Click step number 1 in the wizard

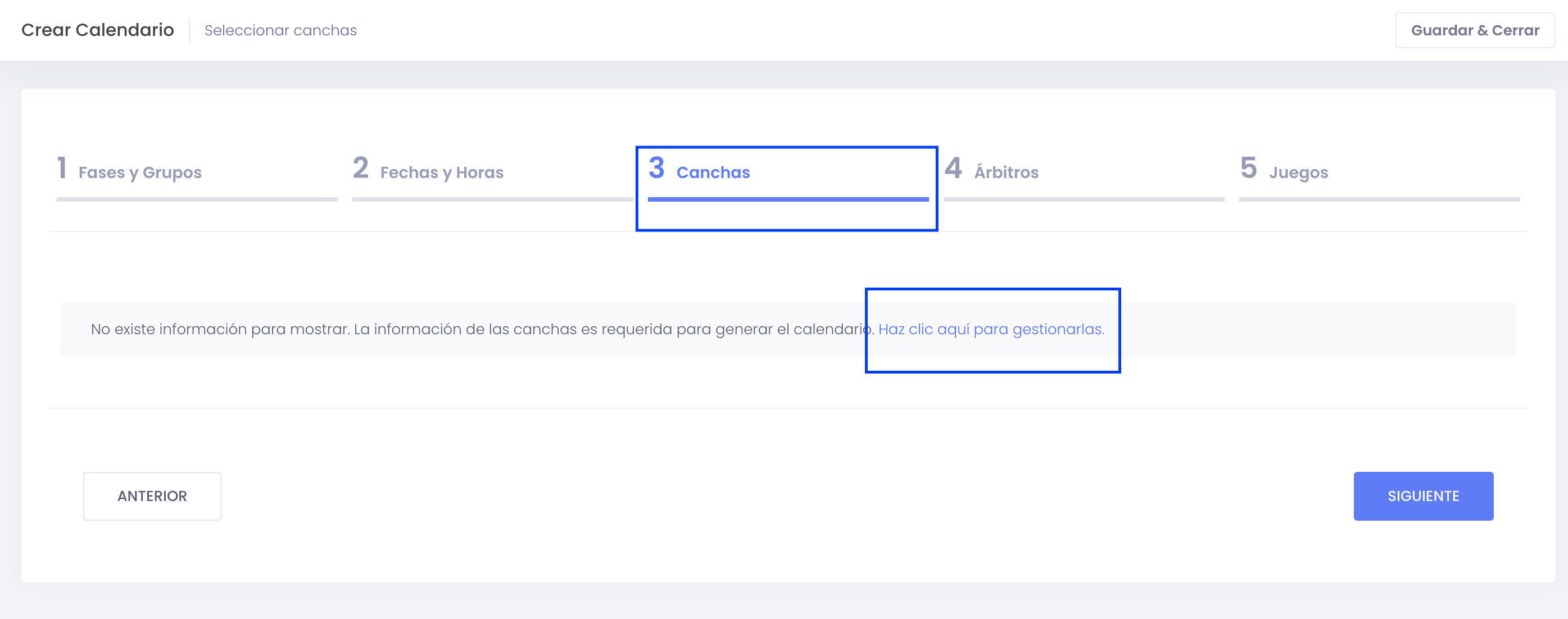[61, 167]
